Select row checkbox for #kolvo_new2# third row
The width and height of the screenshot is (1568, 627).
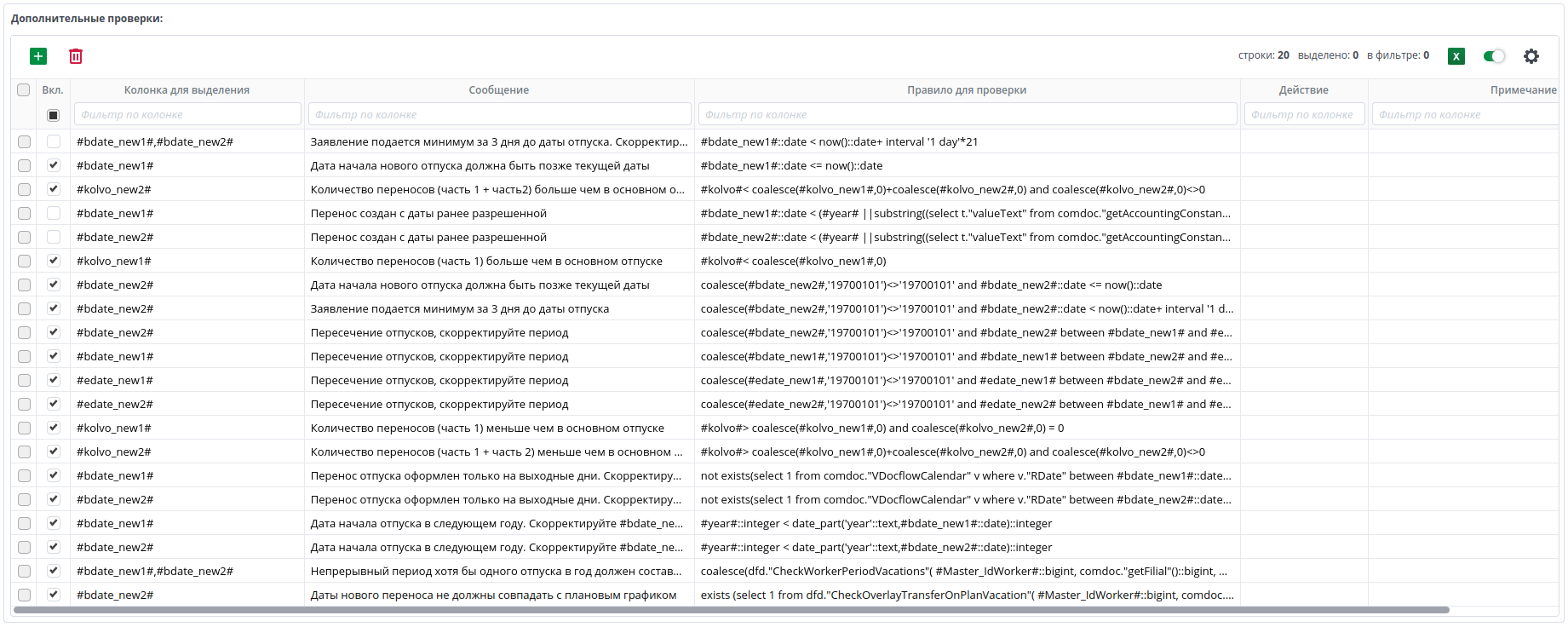tap(24, 190)
